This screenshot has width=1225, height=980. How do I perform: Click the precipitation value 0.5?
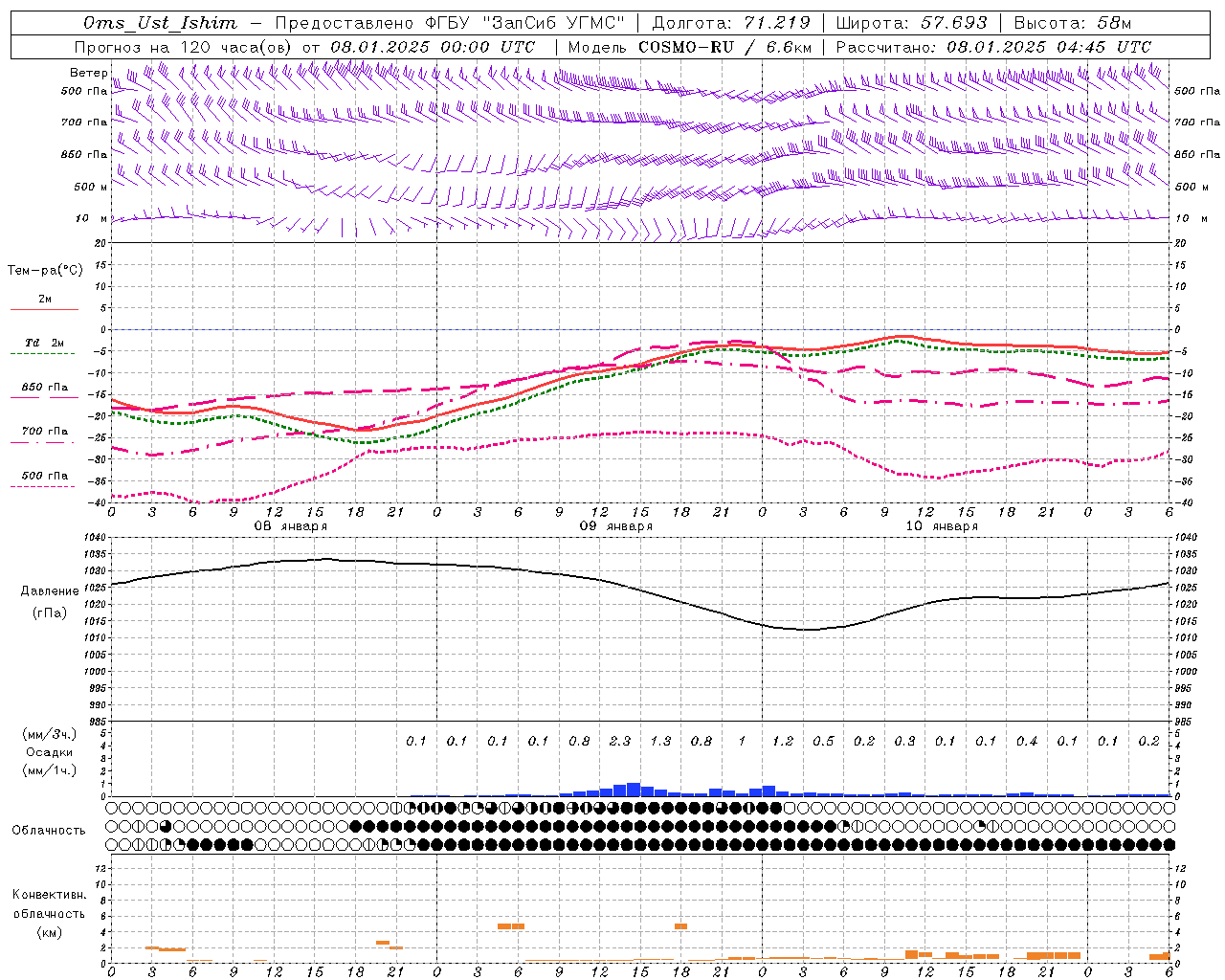pyautogui.click(x=823, y=741)
